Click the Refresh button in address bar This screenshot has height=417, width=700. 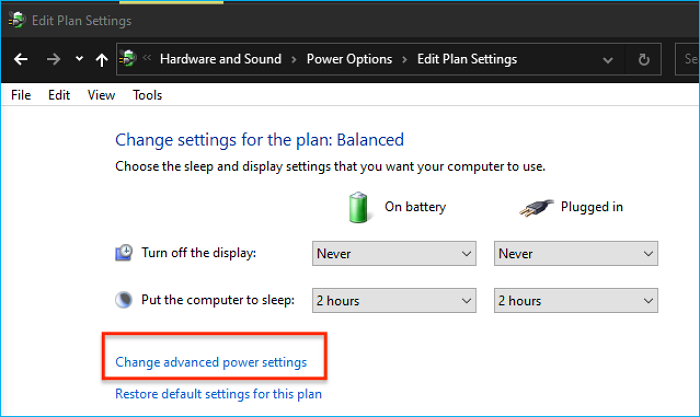click(643, 60)
